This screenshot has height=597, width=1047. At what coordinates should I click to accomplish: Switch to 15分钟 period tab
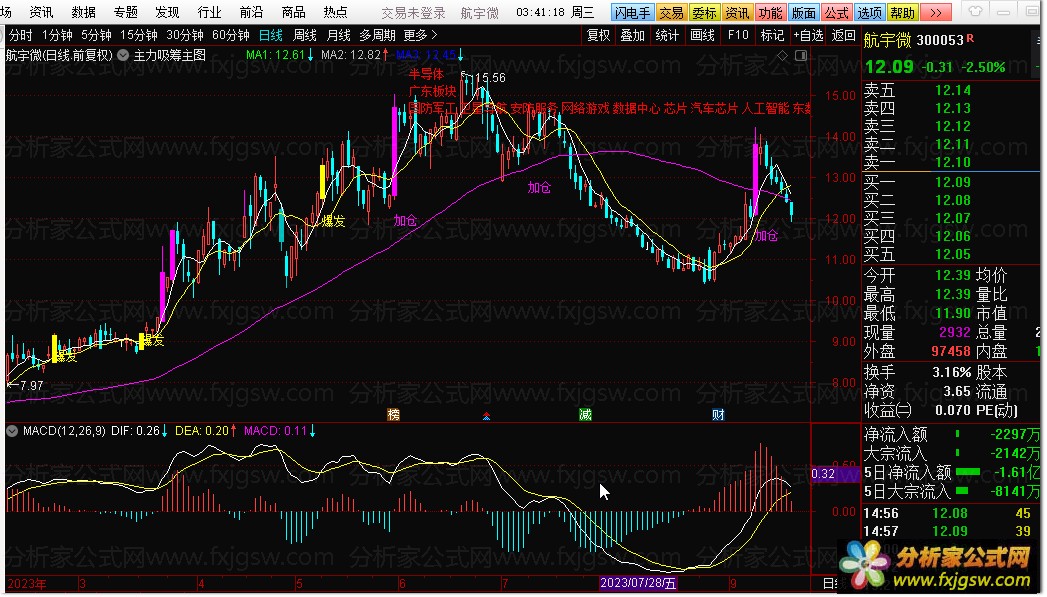tap(139, 35)
